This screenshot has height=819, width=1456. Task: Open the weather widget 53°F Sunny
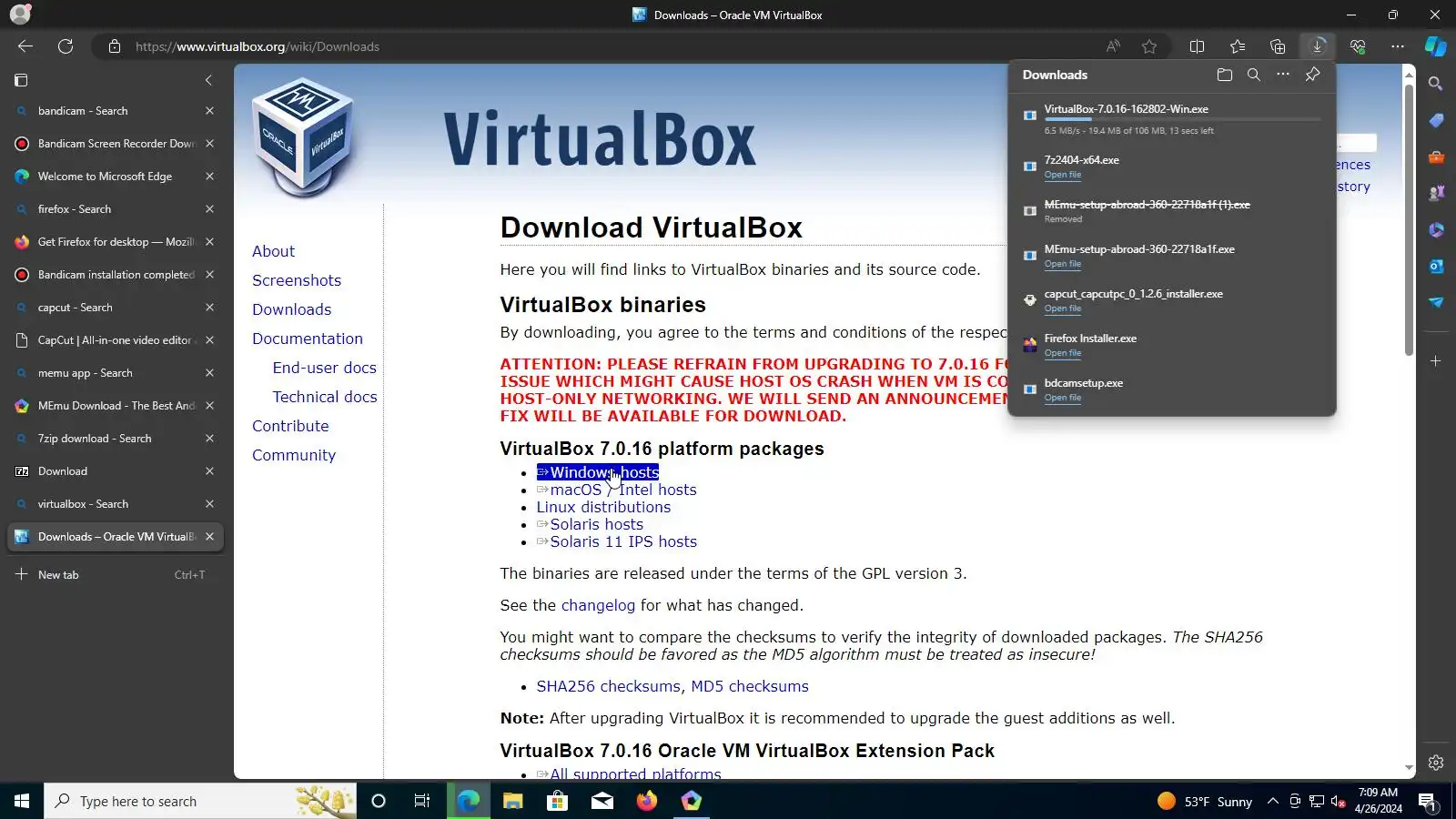pos(1205,801)
